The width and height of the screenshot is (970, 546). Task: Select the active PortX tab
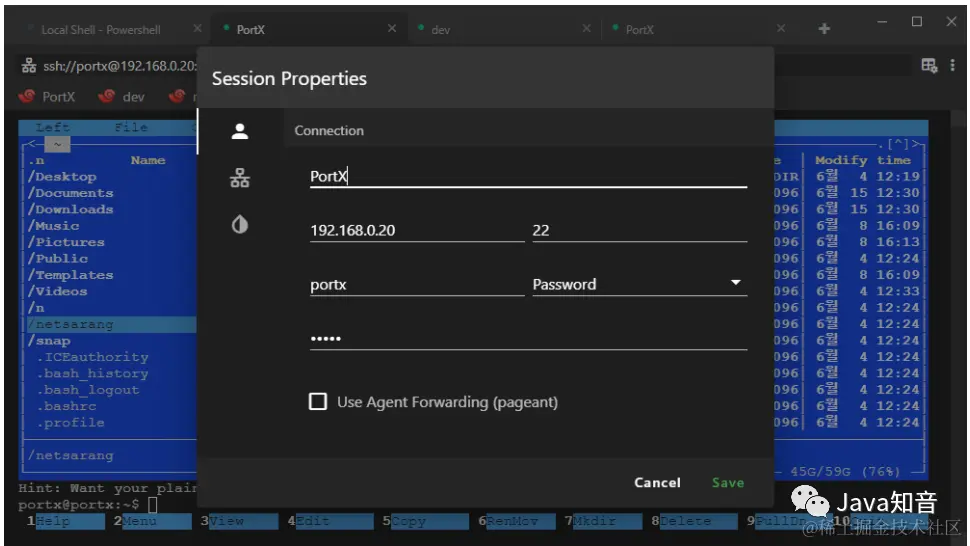tap(251, 30)
